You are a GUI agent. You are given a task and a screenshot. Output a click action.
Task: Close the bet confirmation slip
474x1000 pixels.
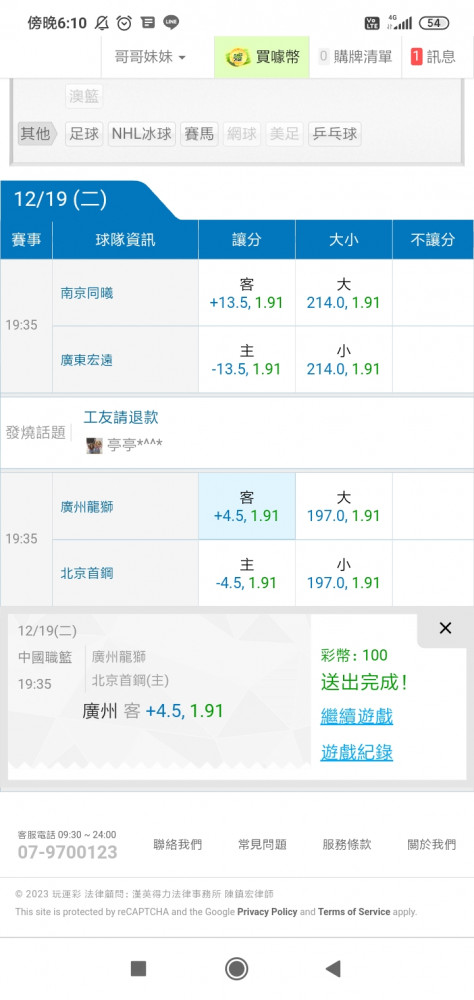445,628
